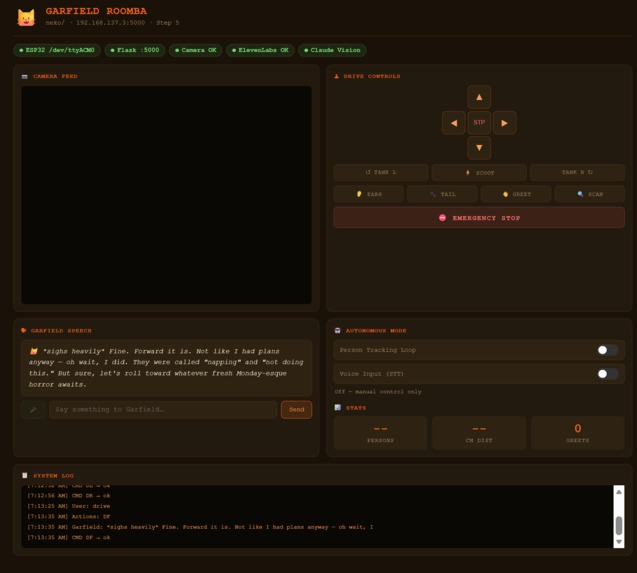
Task: Drive forward with the up arrow
Action: (479, 97)
